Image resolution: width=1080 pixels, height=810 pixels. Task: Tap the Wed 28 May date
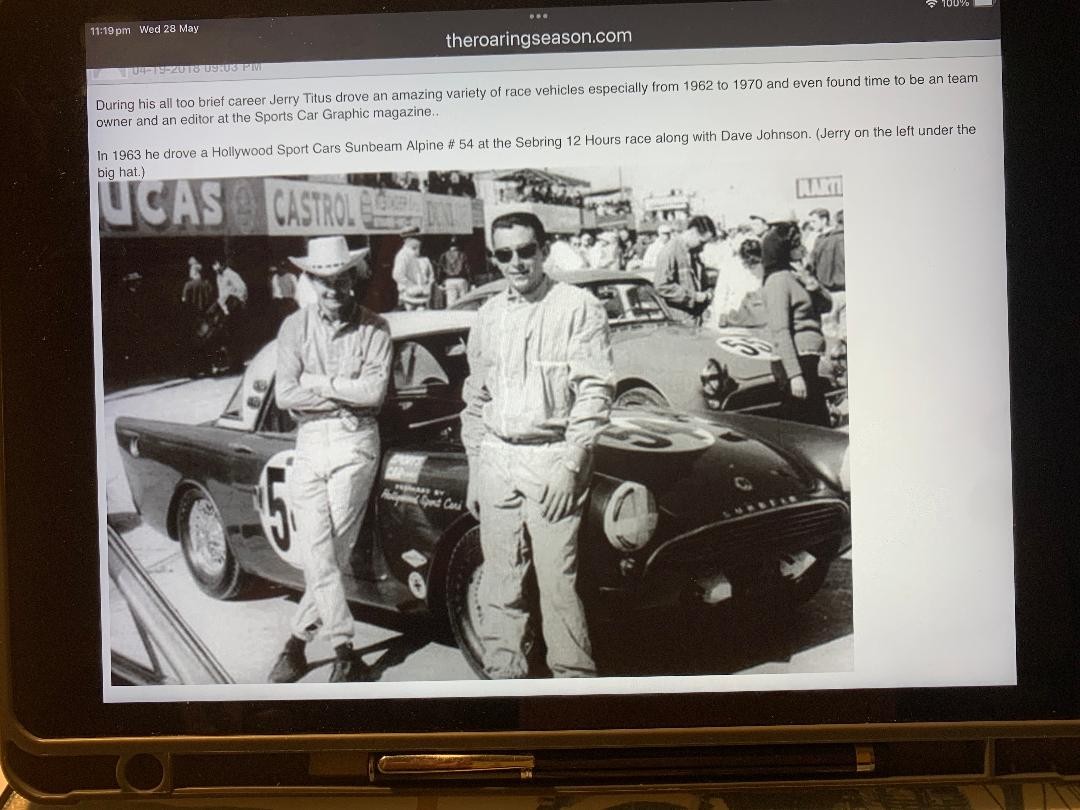[169, 30]
